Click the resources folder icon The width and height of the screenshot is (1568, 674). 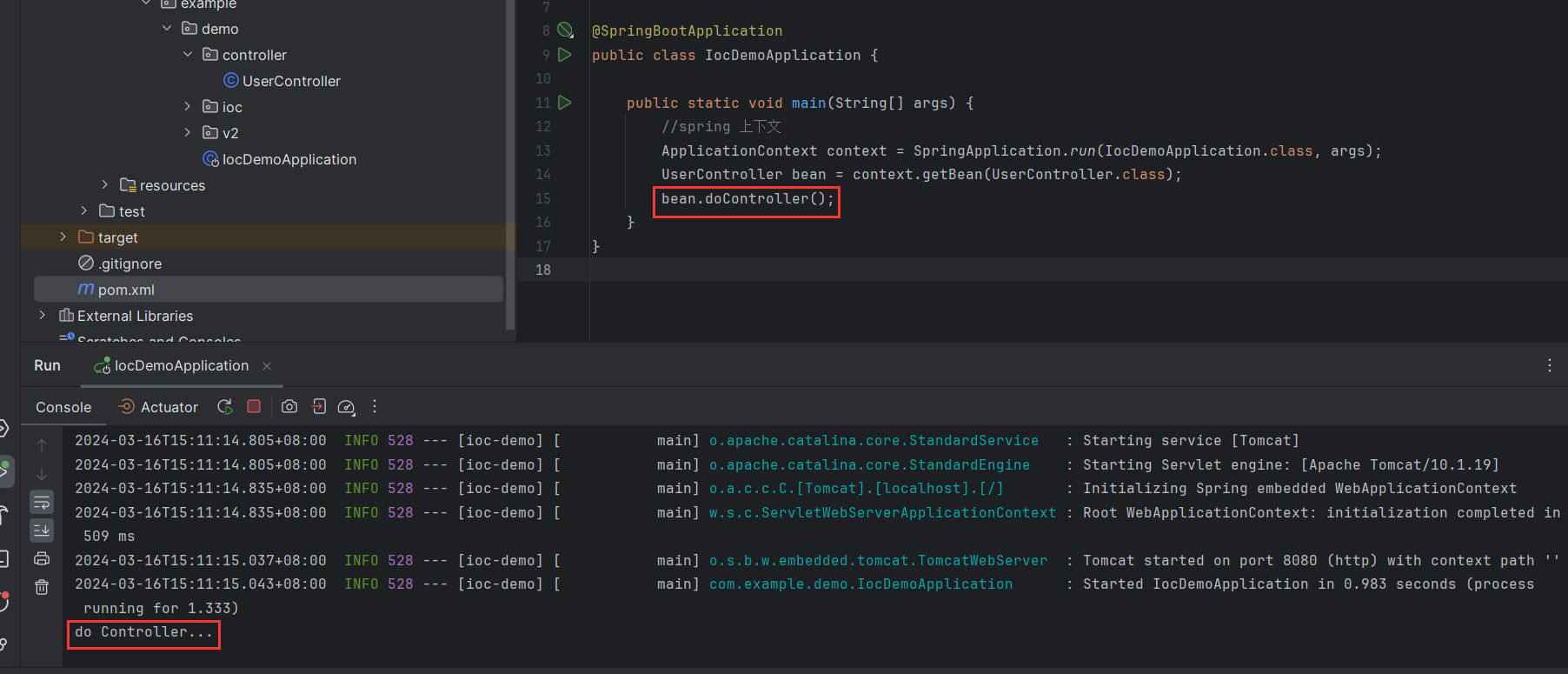[x=128, y=184]
